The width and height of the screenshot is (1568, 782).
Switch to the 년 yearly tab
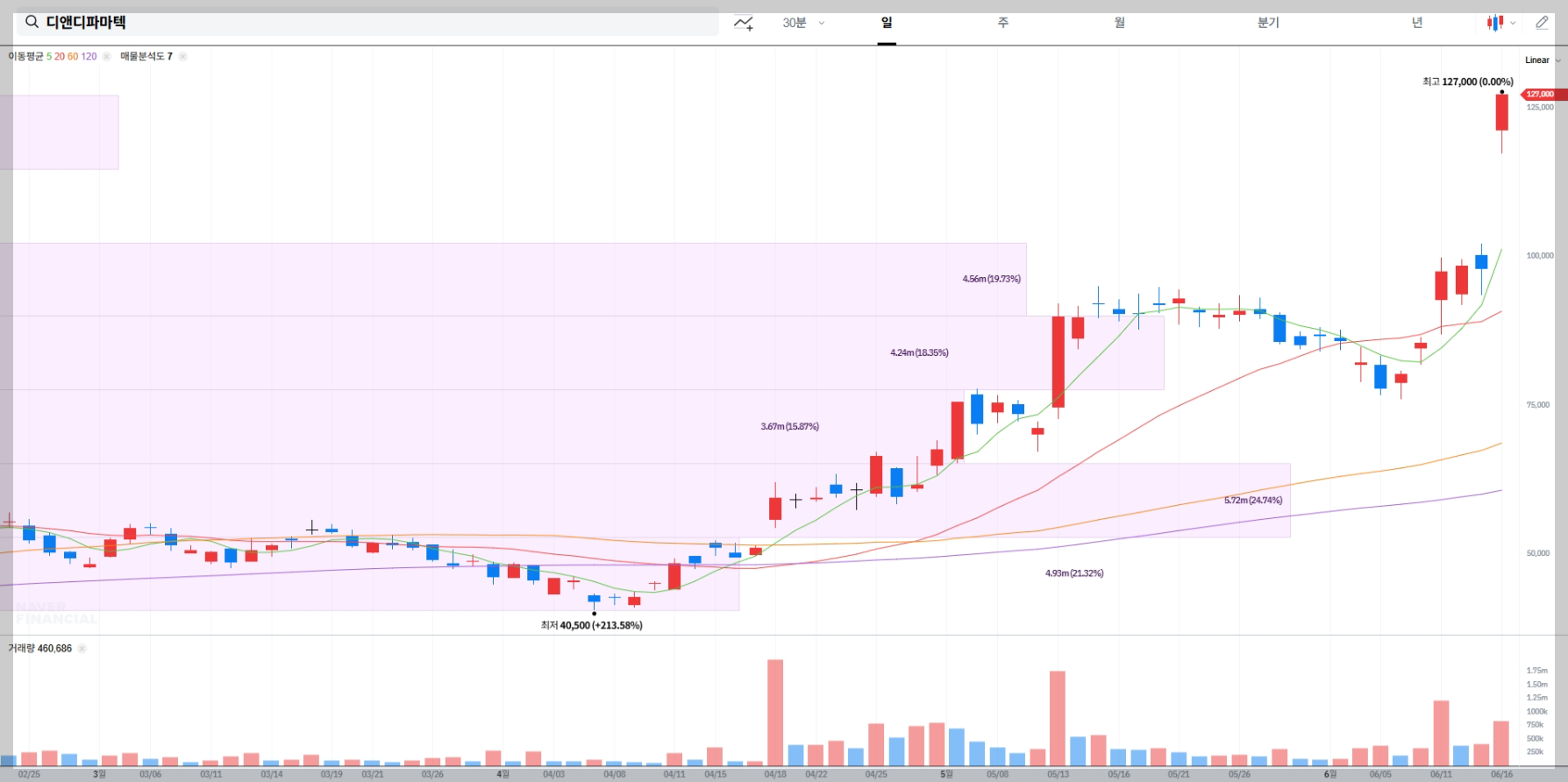tap(1416, 23)
